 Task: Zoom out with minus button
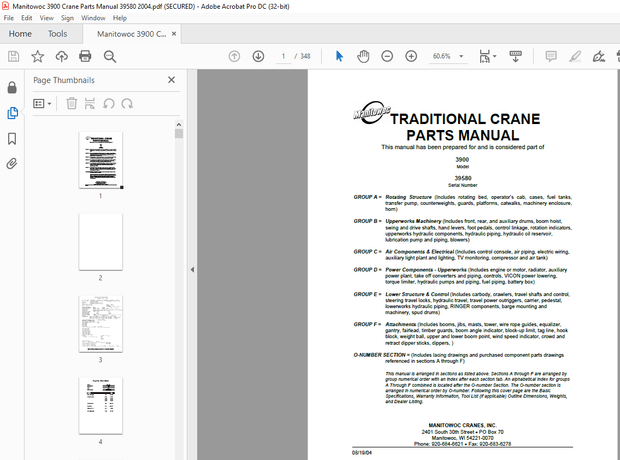coord(387,57)
